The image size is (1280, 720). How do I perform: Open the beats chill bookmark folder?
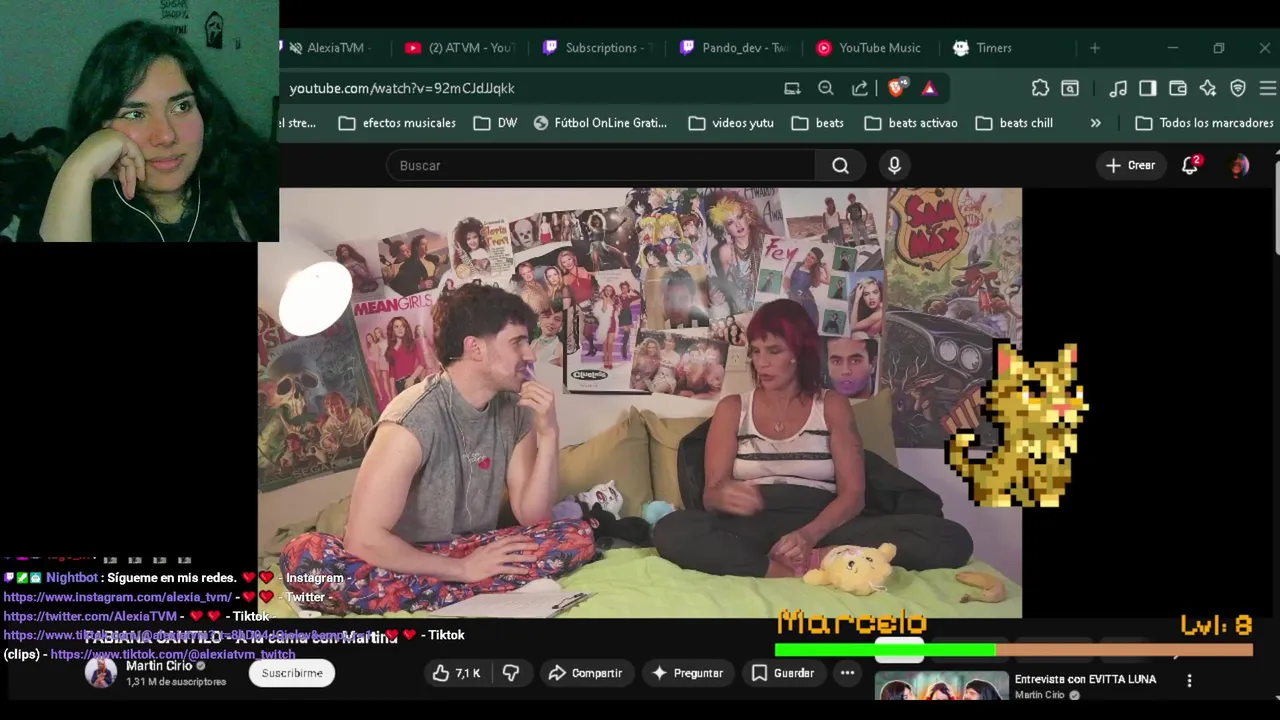click(1014, 123)
